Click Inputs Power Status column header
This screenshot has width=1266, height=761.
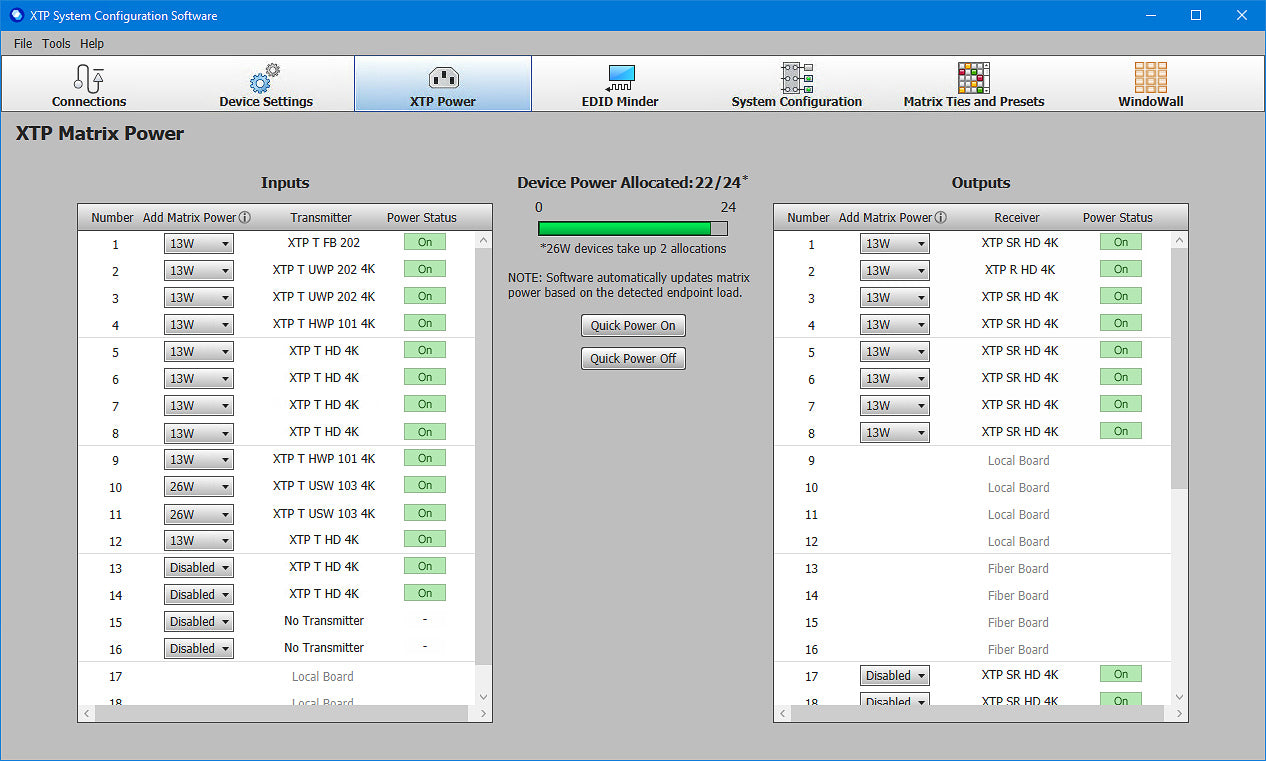[422, 217]
